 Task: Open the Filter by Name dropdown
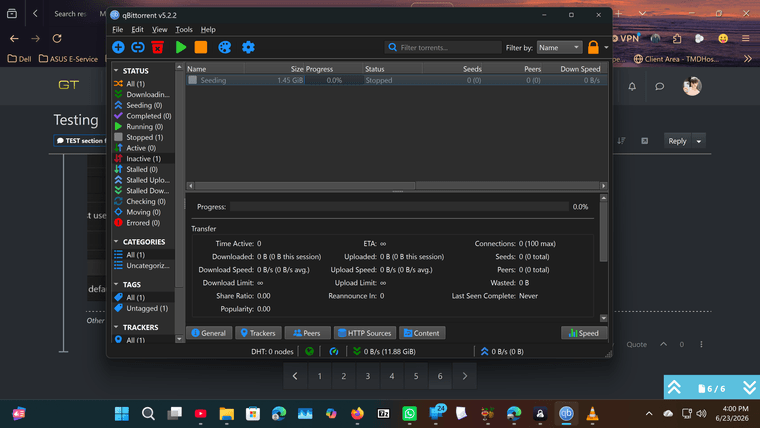559,48
